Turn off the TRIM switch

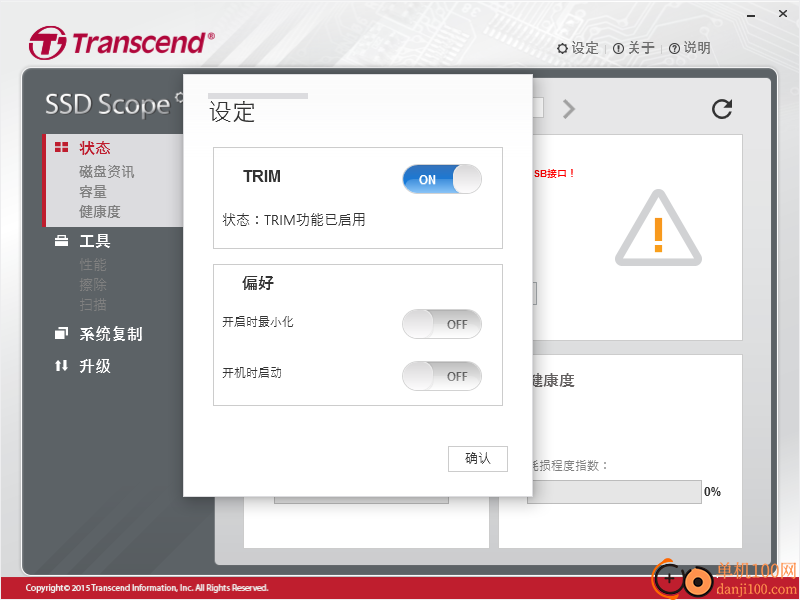[x=442, y=179]
